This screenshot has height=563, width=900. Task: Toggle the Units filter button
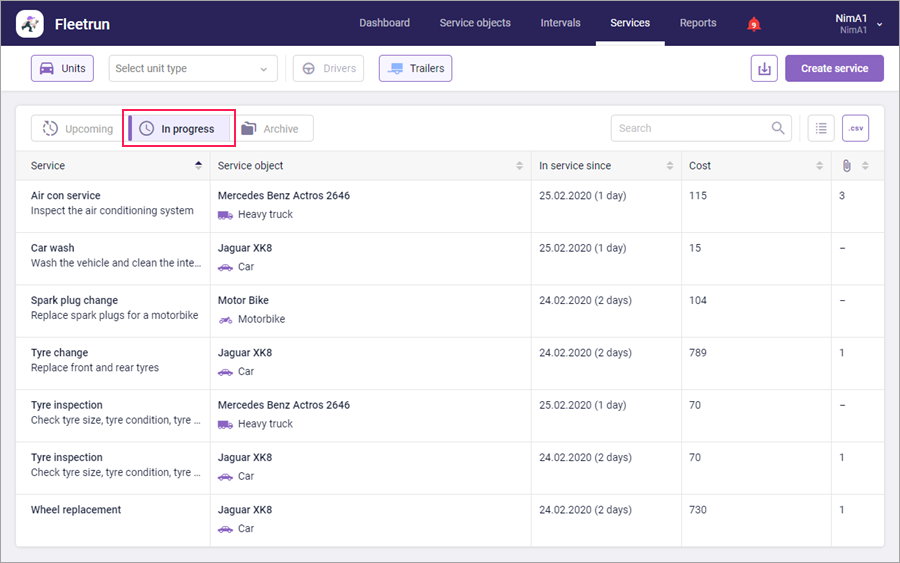pyautogui.click(x=62, y=68)
